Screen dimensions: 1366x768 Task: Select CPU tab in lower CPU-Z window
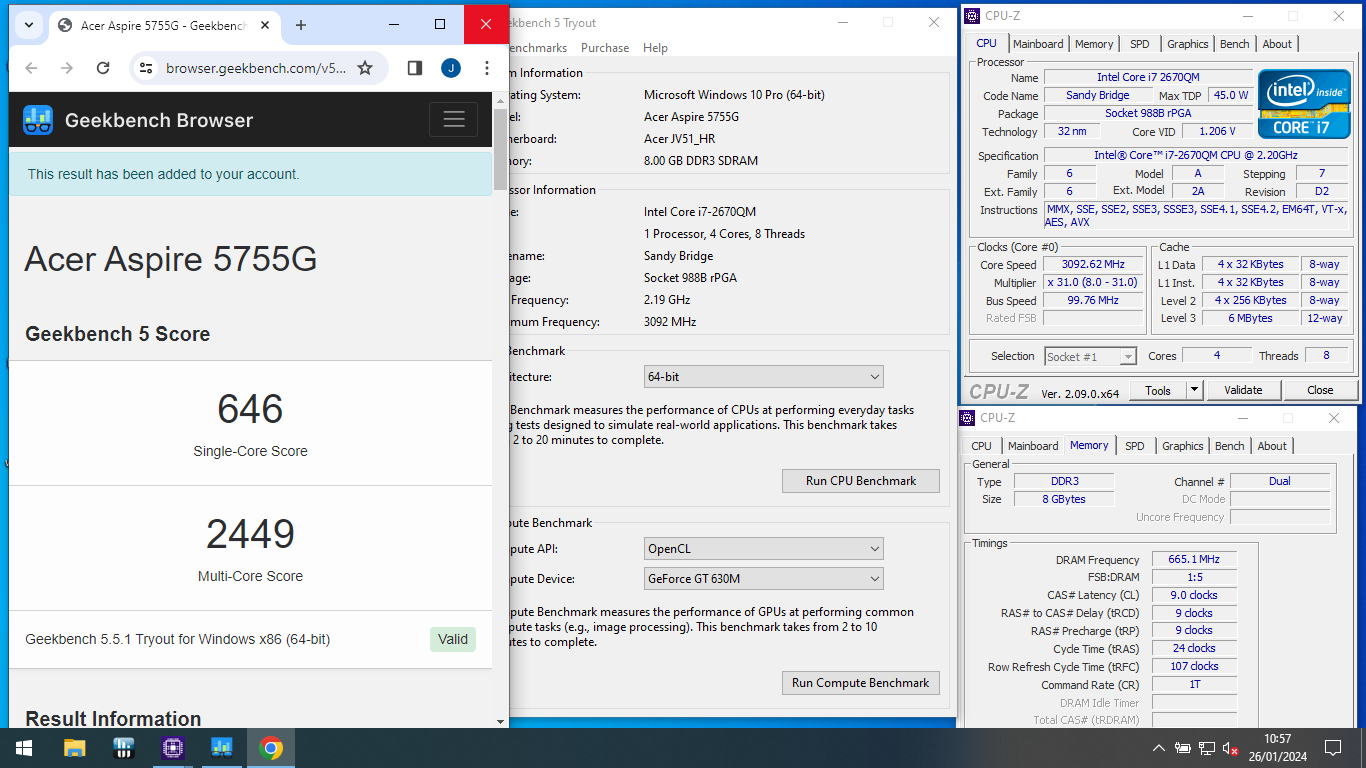[982, 446]
